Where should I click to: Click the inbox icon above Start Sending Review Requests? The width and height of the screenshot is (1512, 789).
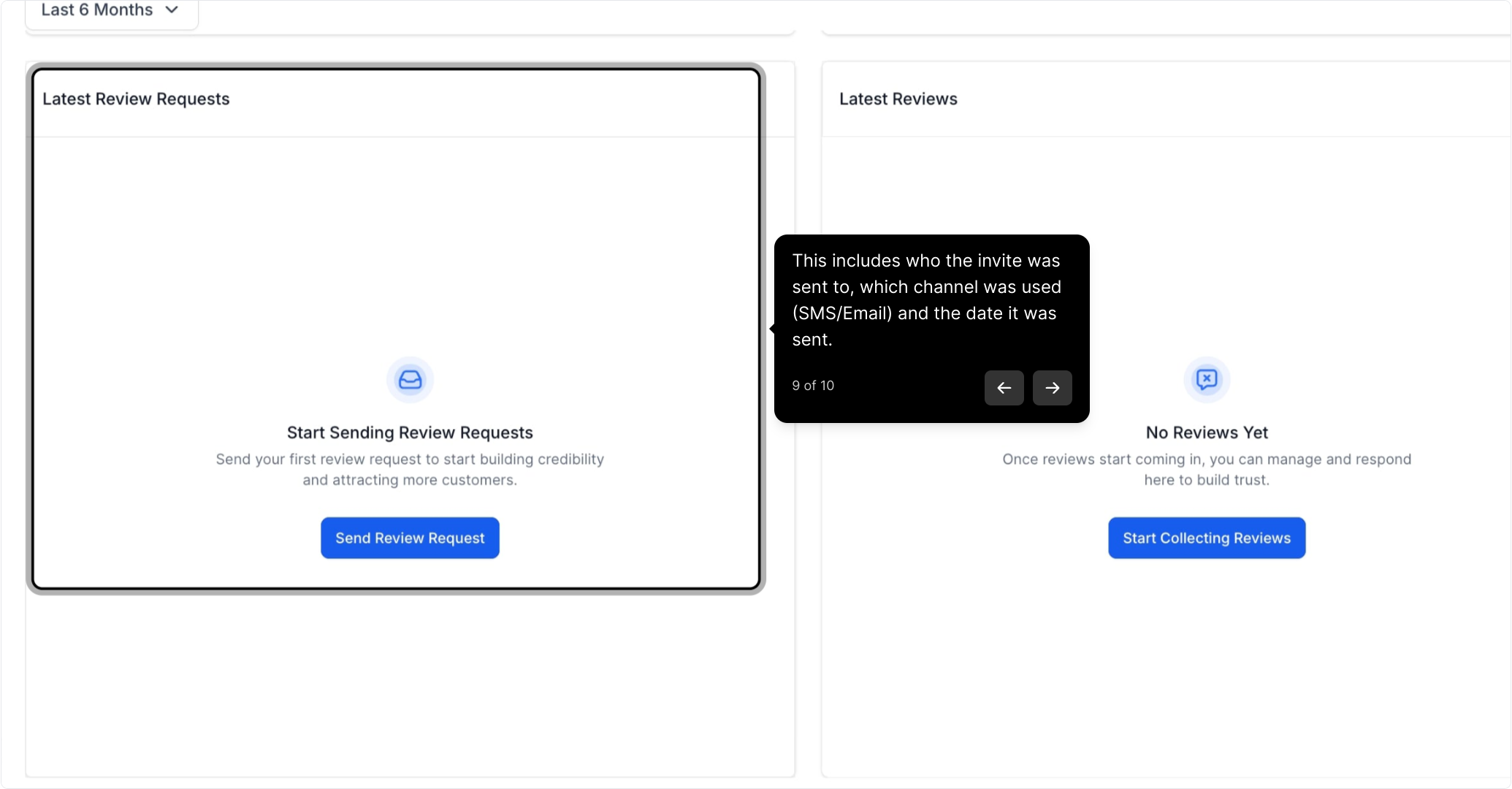[x=410, y=380]
